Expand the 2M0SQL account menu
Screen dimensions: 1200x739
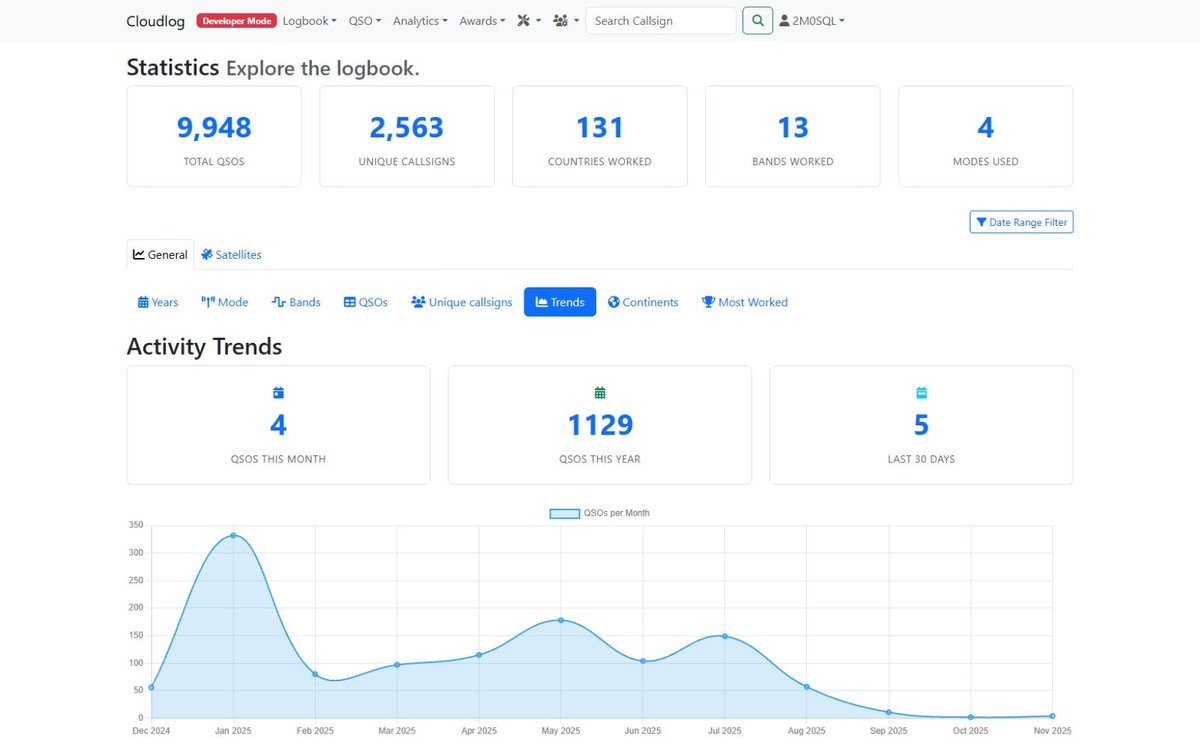812,20
